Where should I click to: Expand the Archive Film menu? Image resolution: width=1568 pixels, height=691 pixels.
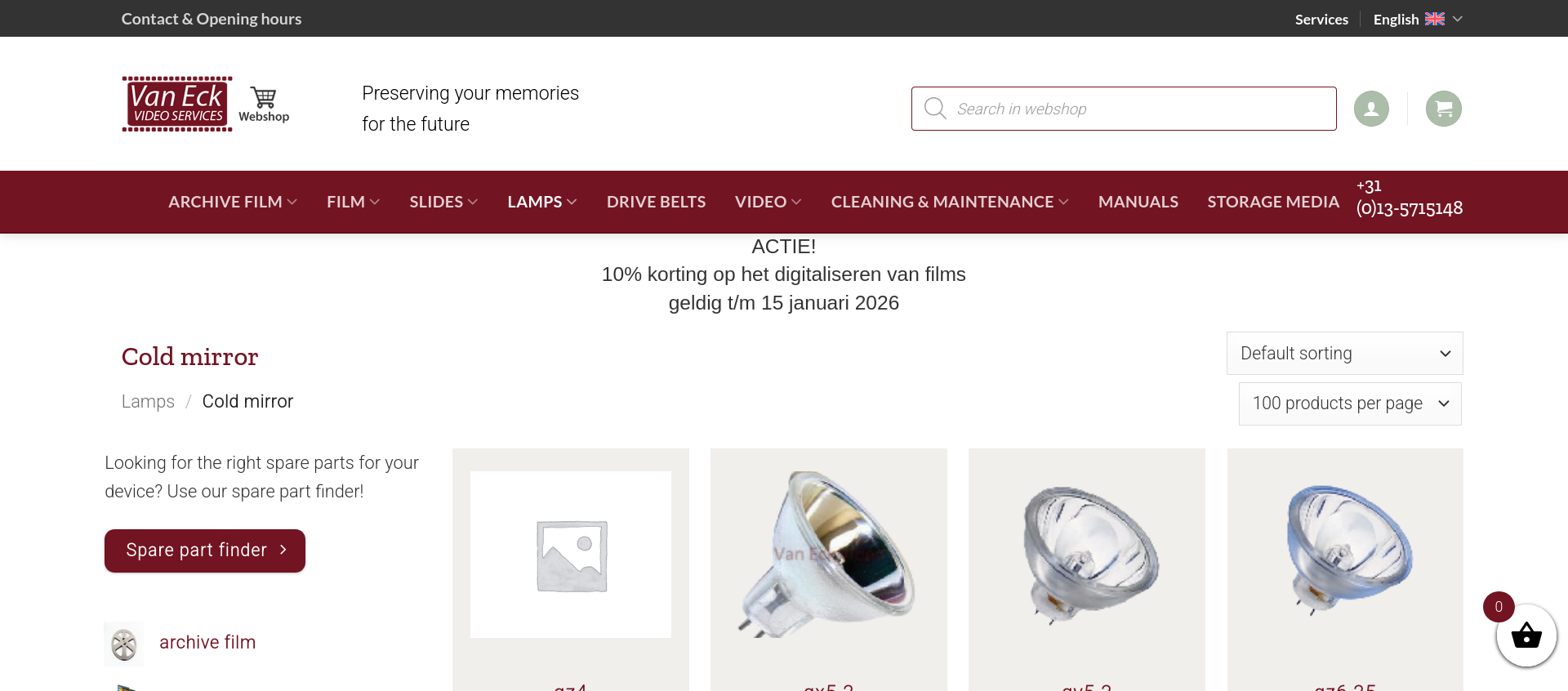click(233, 202)
